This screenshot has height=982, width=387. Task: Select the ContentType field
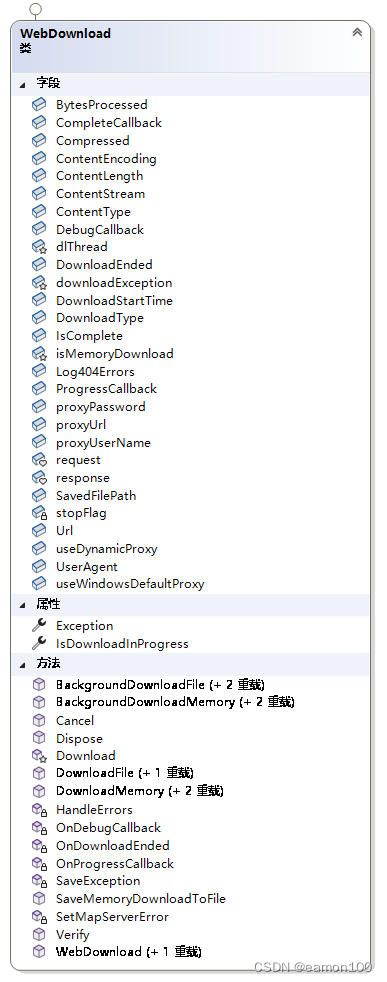pos(93,212)
